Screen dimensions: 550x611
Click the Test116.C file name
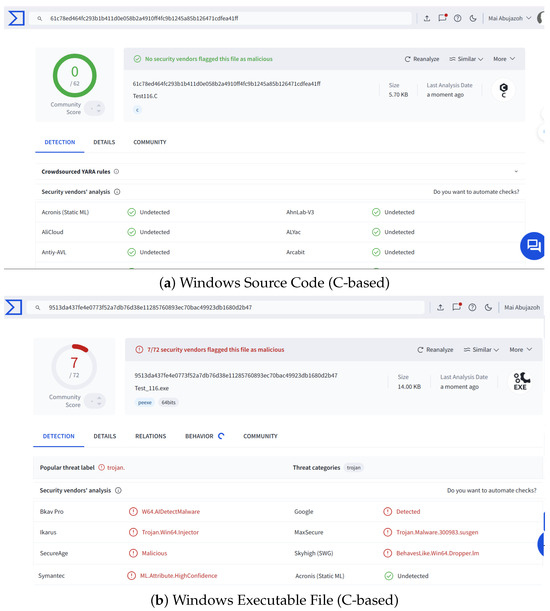145,96
